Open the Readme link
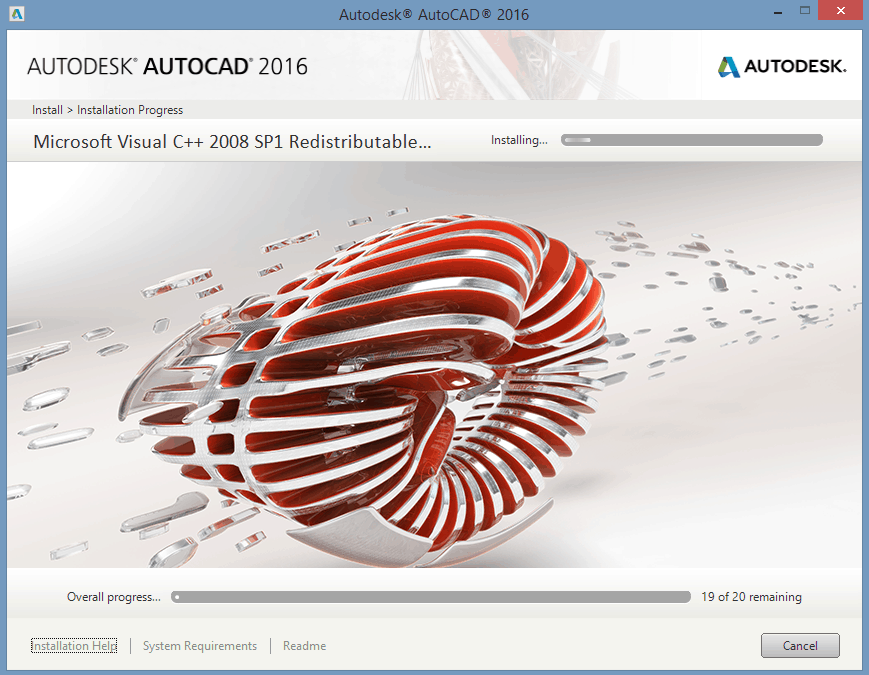Image resolution: width=869 pixels, height=675 pixels. tap(304, 646)
